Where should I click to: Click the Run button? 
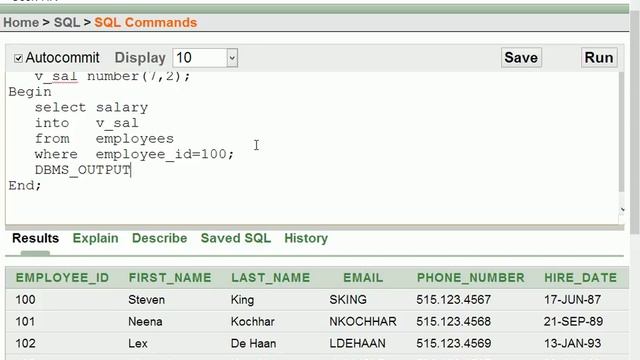[x=599, y=58]
